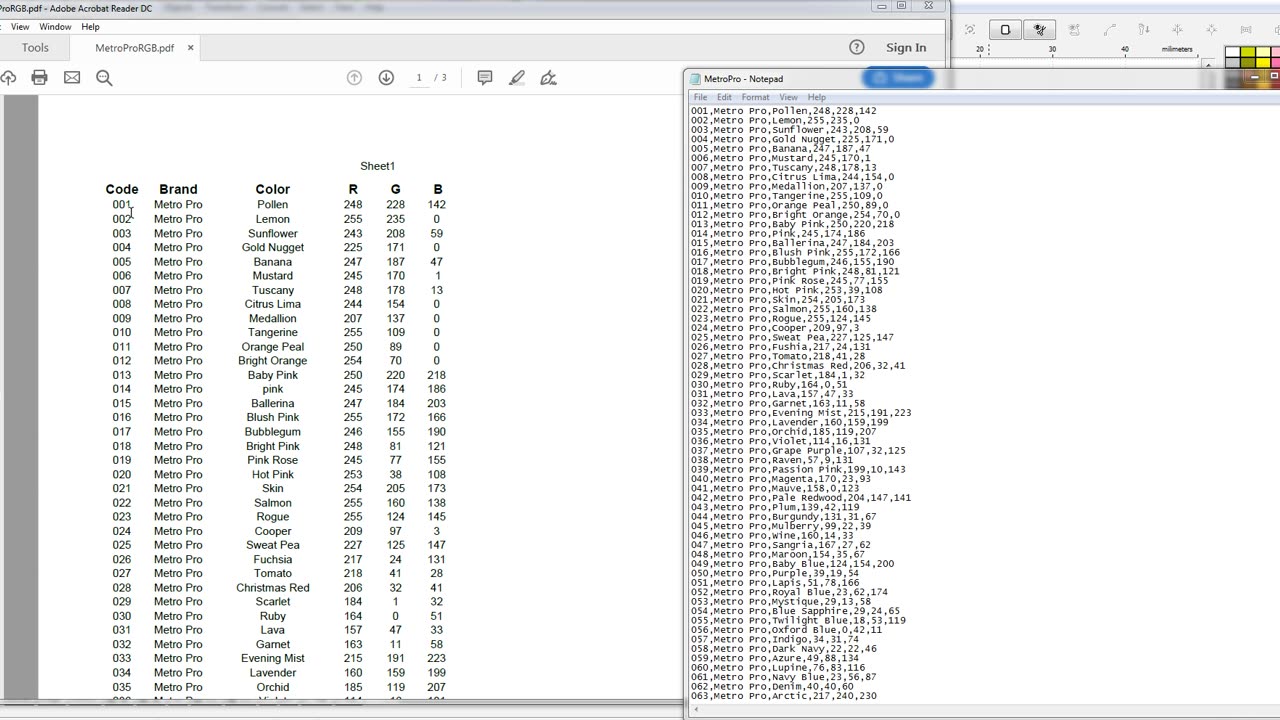Click the upload to cloud icon in Acrobat
The image size is (1280, 720).
point(8,78)
